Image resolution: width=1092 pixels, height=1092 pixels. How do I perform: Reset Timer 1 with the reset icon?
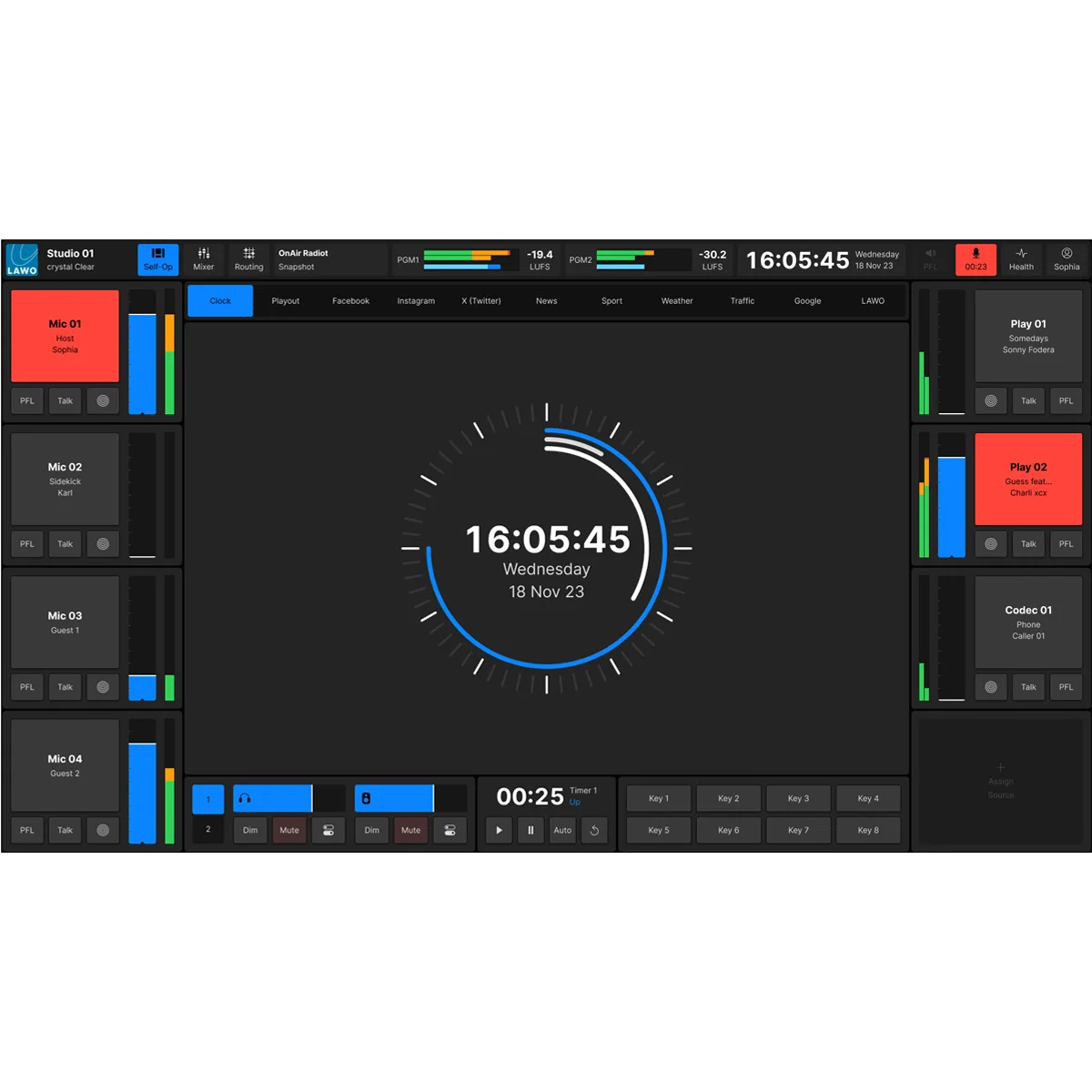coord(594,830)
